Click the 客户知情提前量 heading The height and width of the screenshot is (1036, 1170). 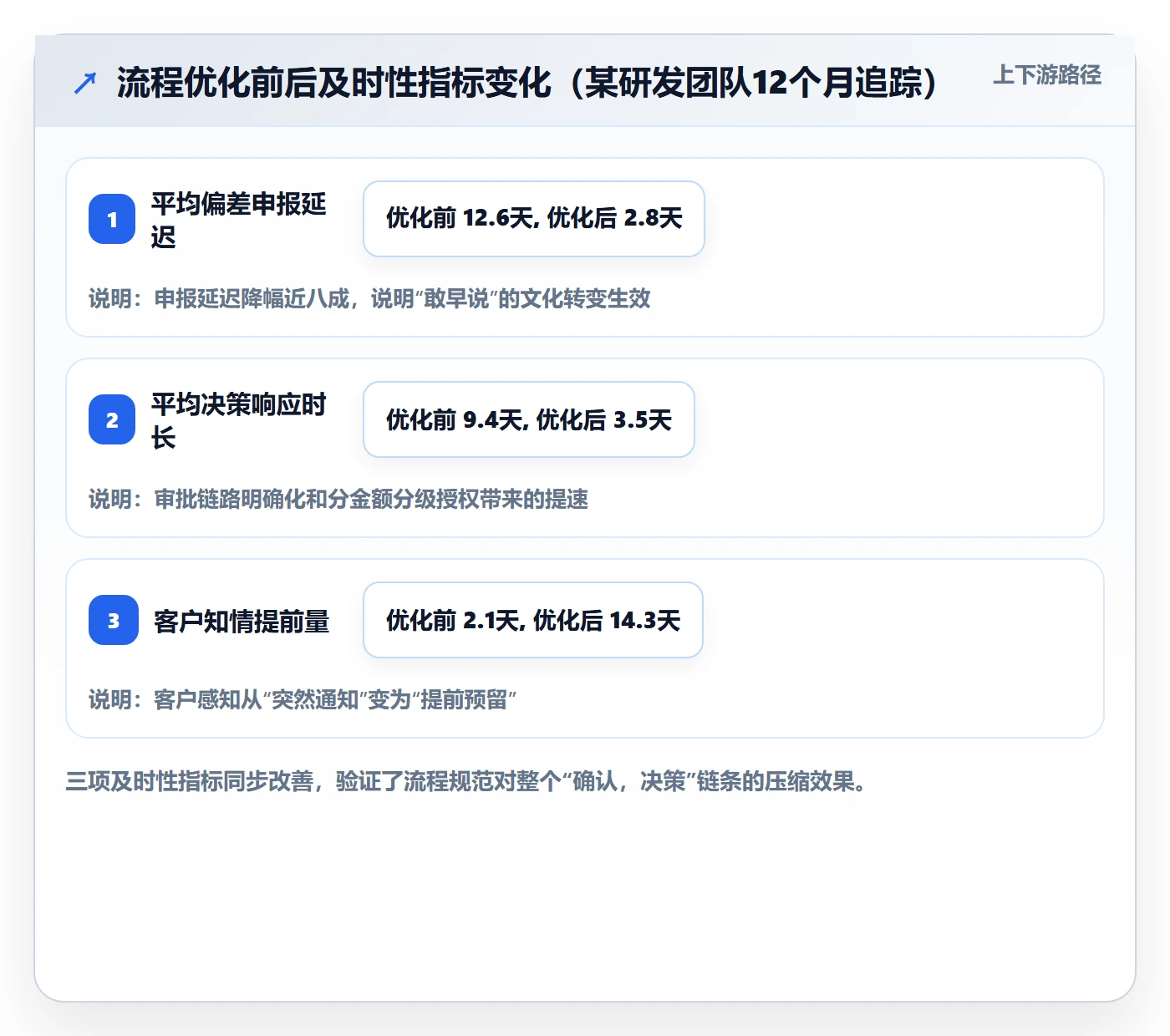(242, 621)
